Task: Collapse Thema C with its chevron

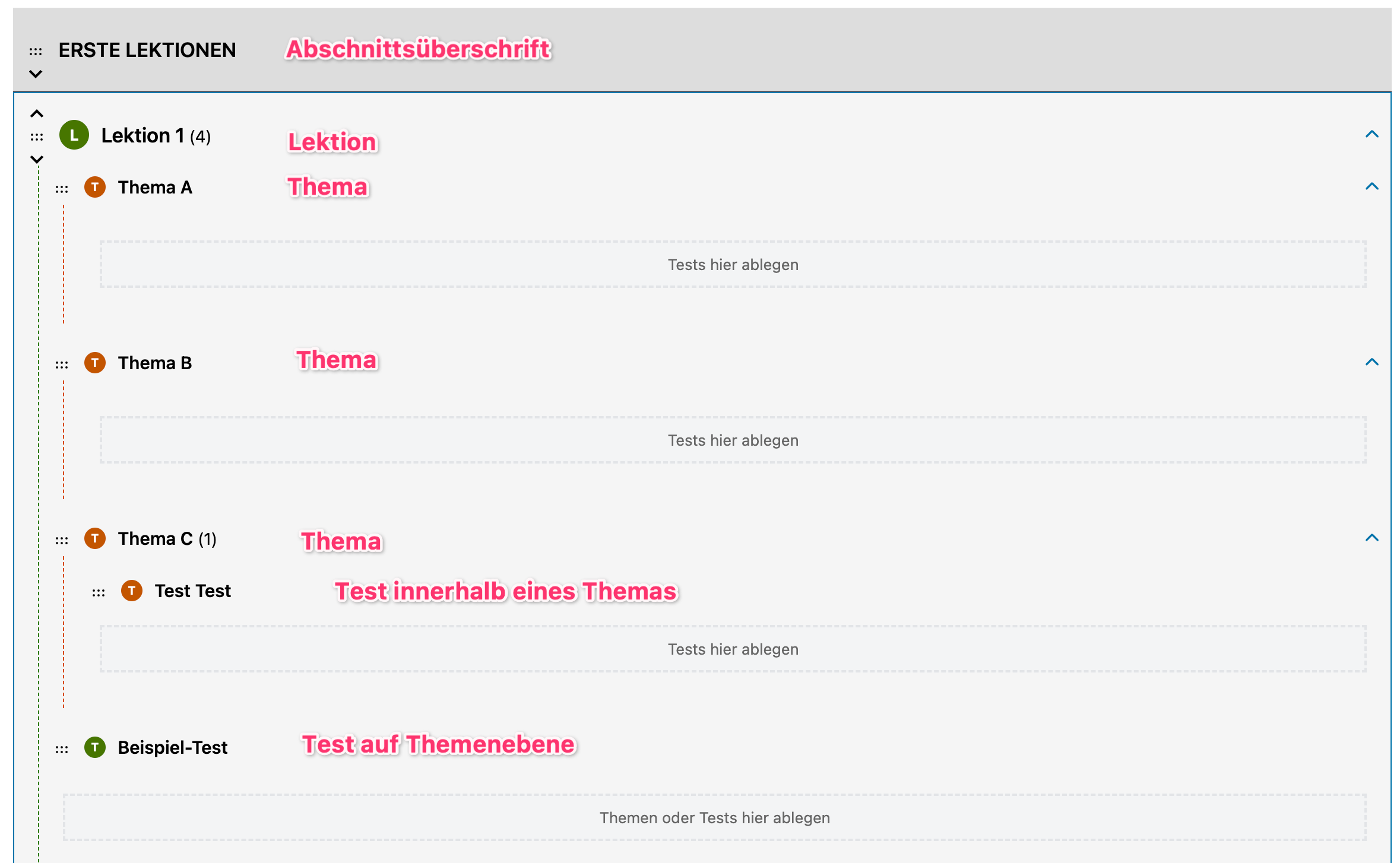Action: (x=1372, y=538)
